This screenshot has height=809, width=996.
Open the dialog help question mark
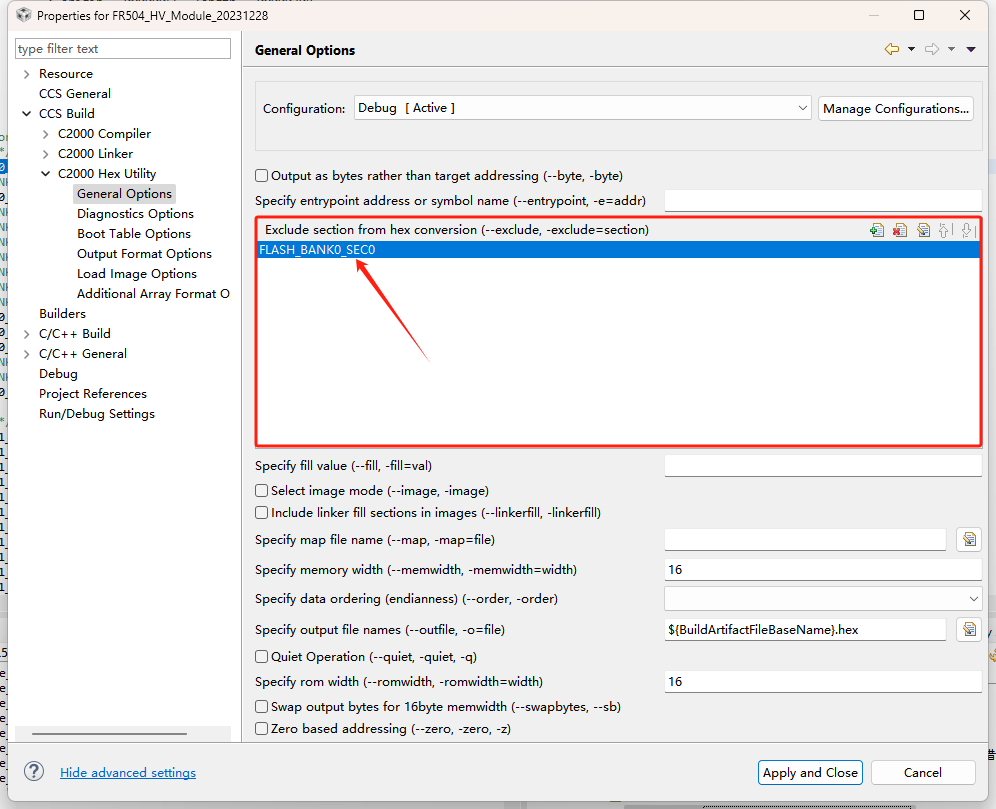pyautogui.click(x=34, y=772)
